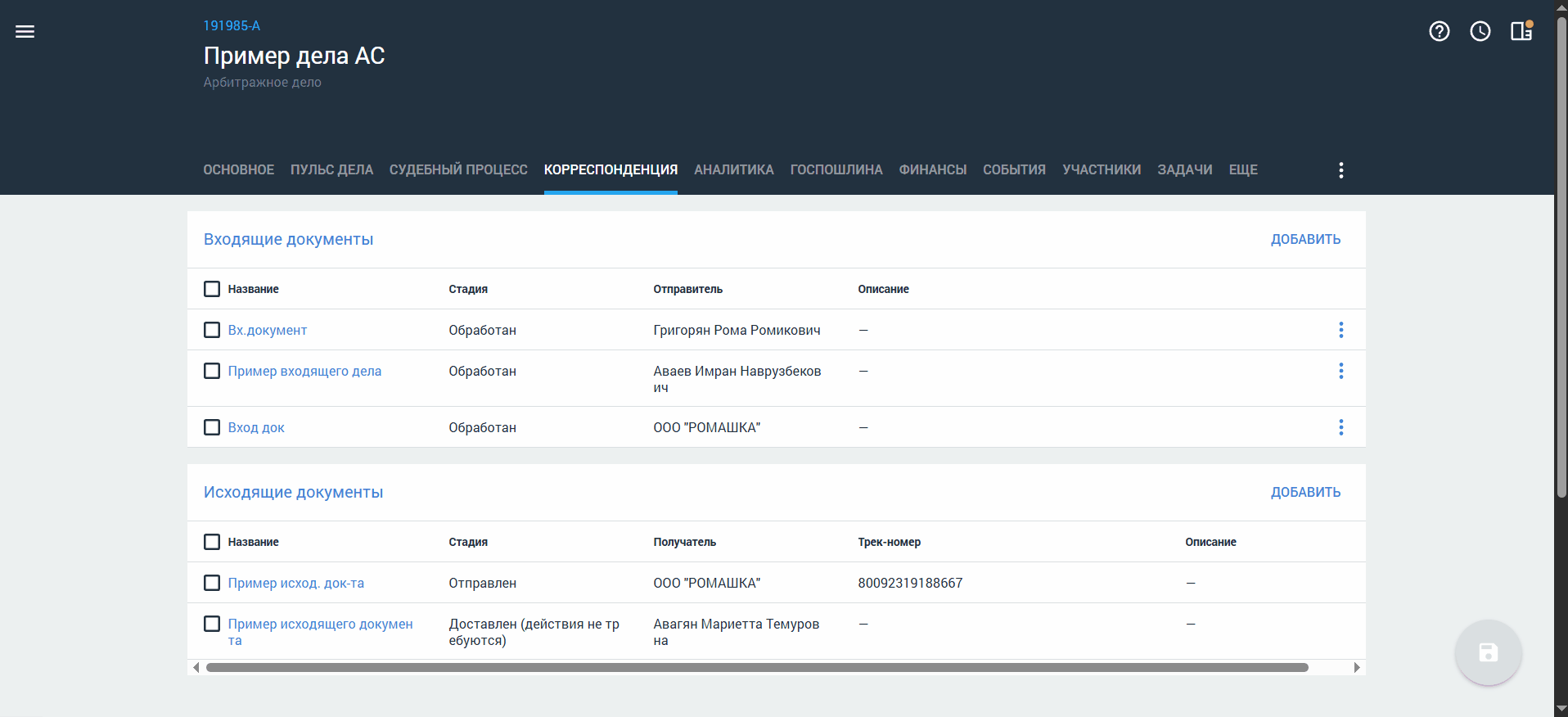Open the Вход док link
The height and width of the screenshot is (717, 1568).
coord(256,427)
